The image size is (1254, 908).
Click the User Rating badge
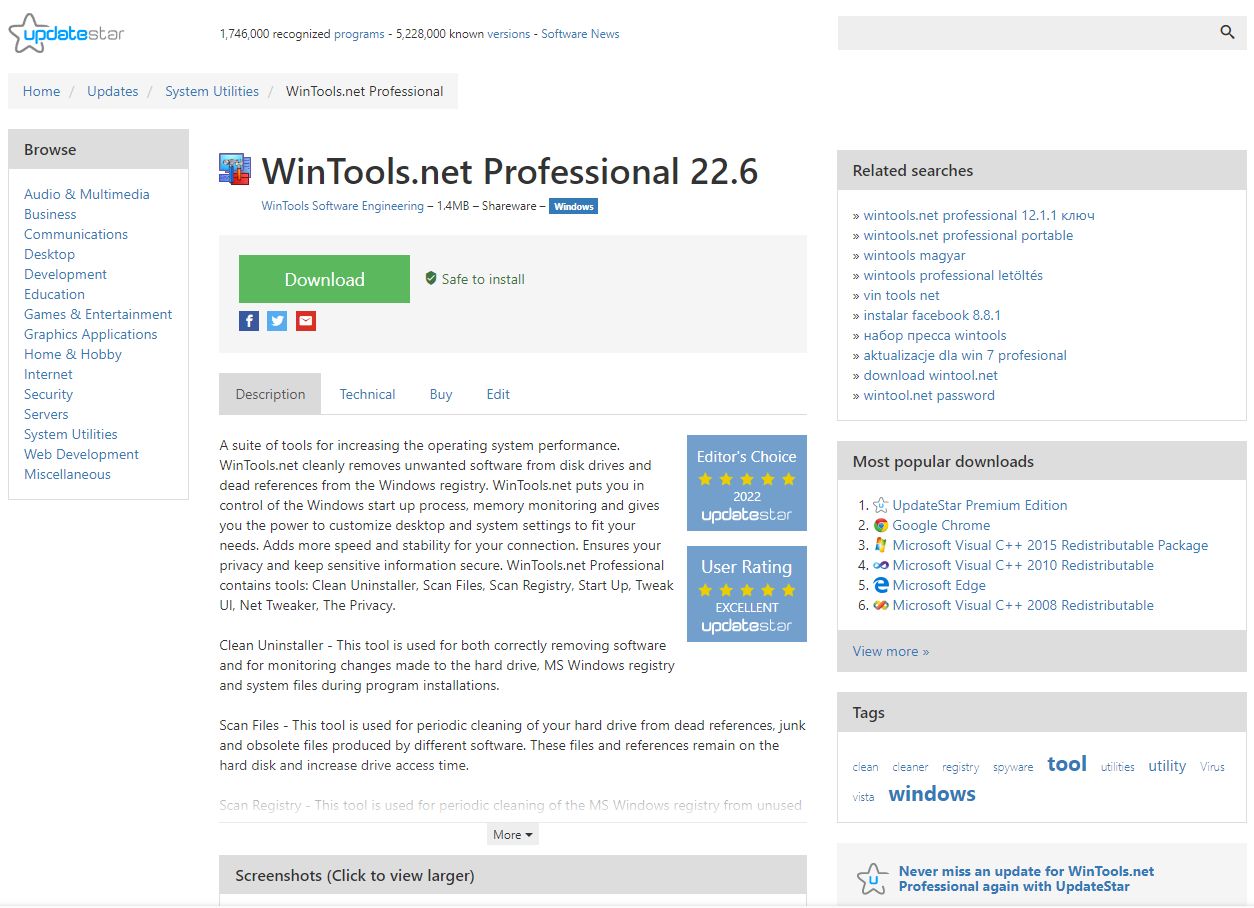pos(747,594)
